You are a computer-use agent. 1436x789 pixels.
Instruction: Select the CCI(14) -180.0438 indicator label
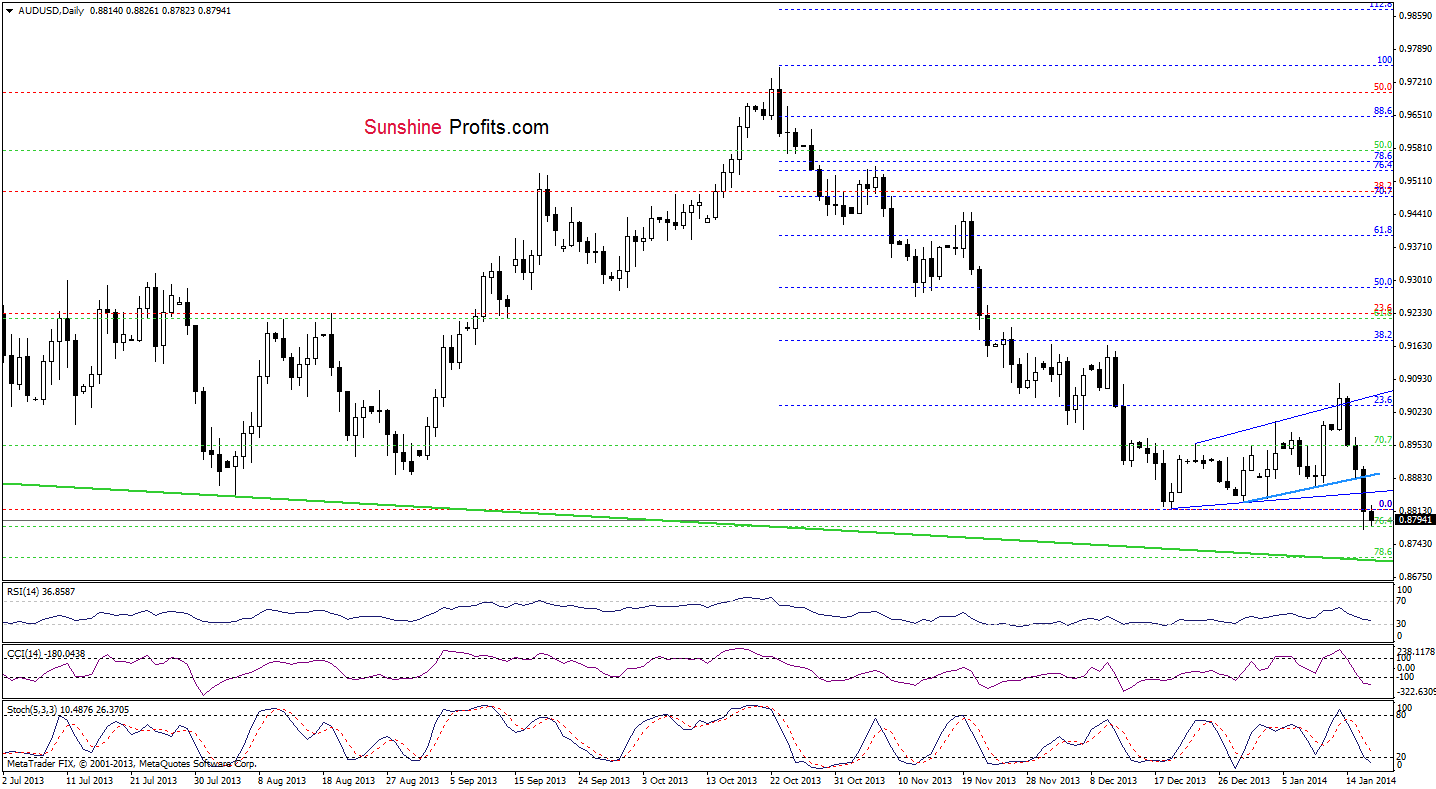pos(45,653)
